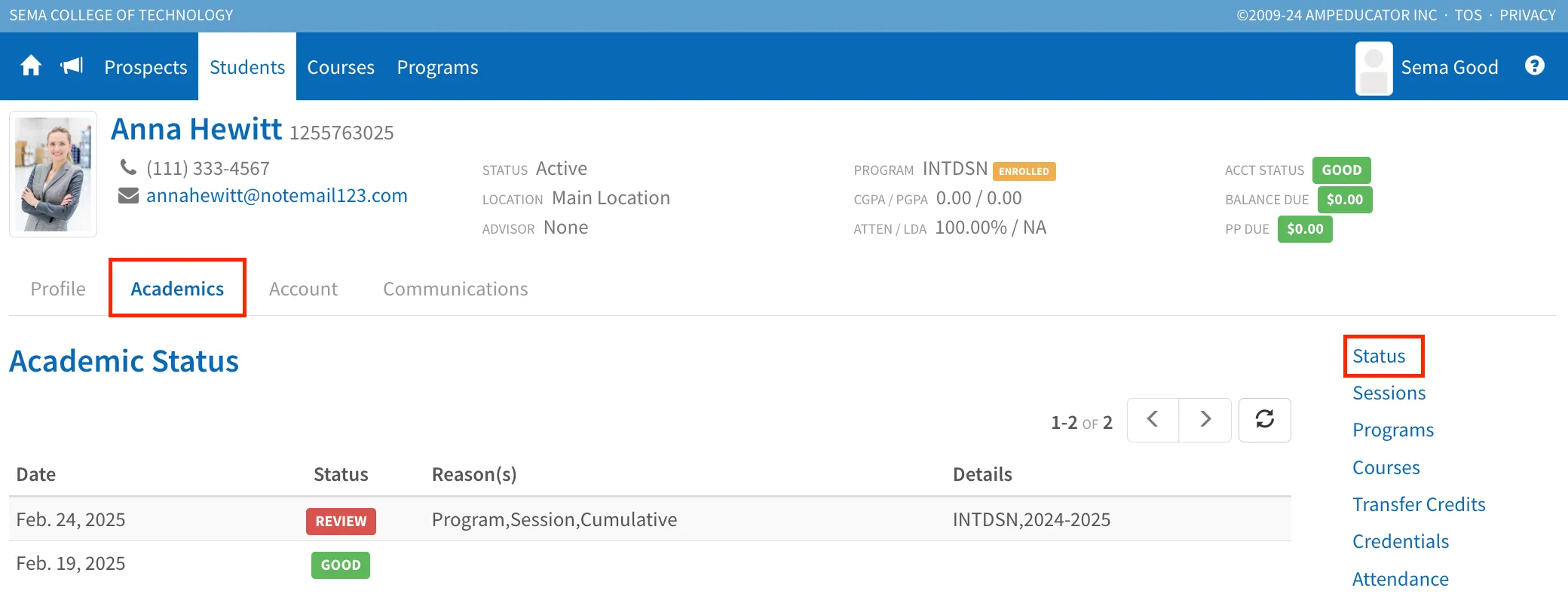Click the Program,Session,Cumulative reason text

[x=554, y=519]
